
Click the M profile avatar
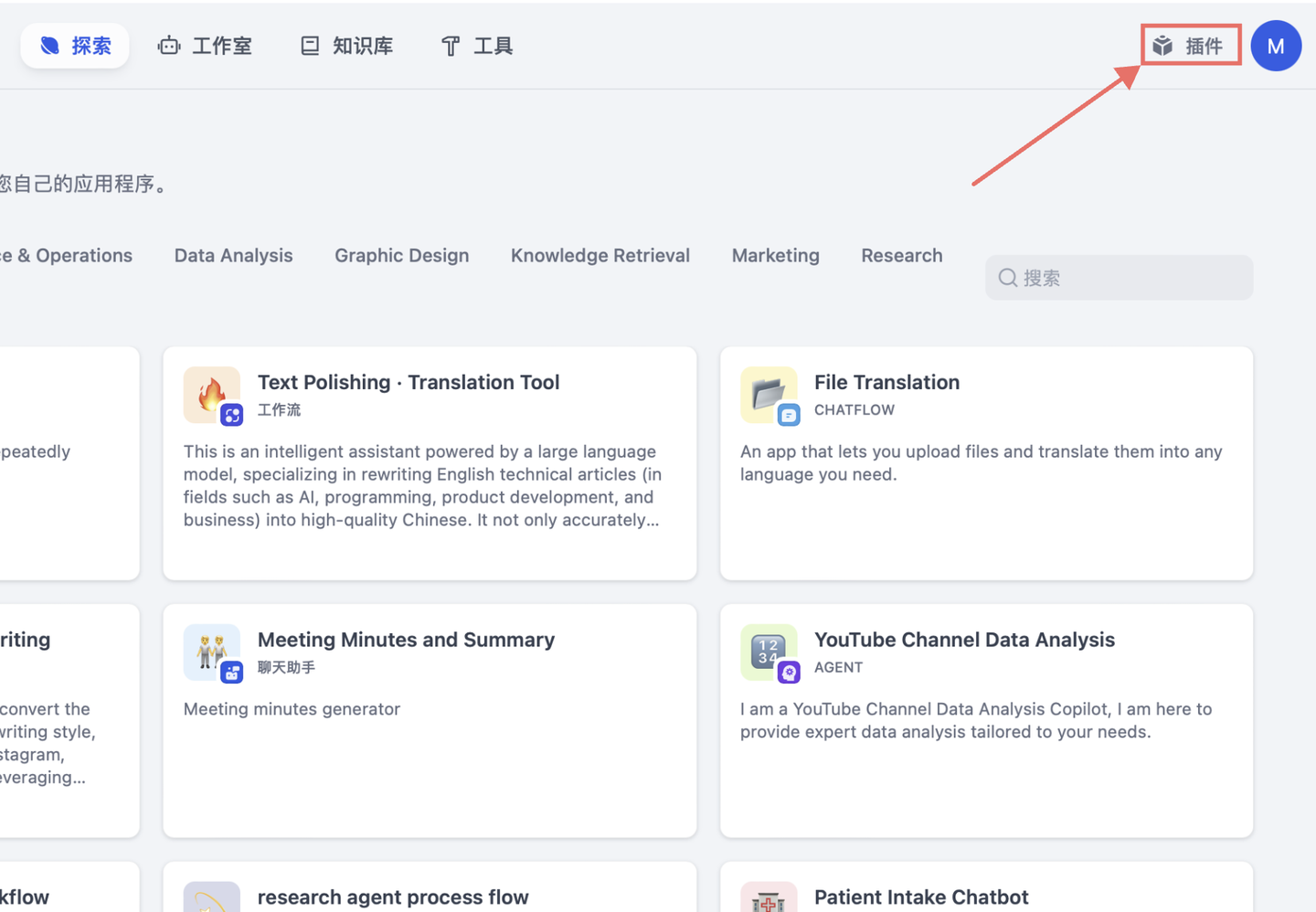coord(1276,45)
